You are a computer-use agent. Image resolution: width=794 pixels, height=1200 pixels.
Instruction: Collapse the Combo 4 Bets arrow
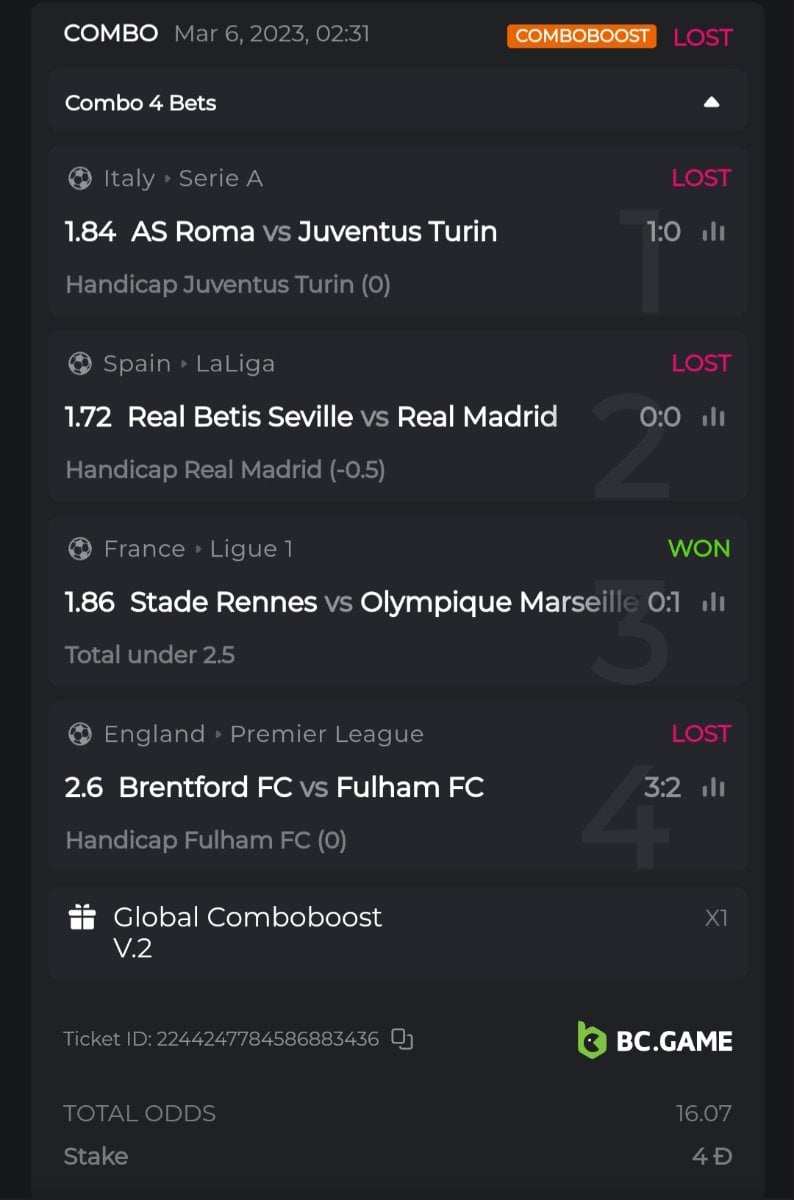click(711, 102)
